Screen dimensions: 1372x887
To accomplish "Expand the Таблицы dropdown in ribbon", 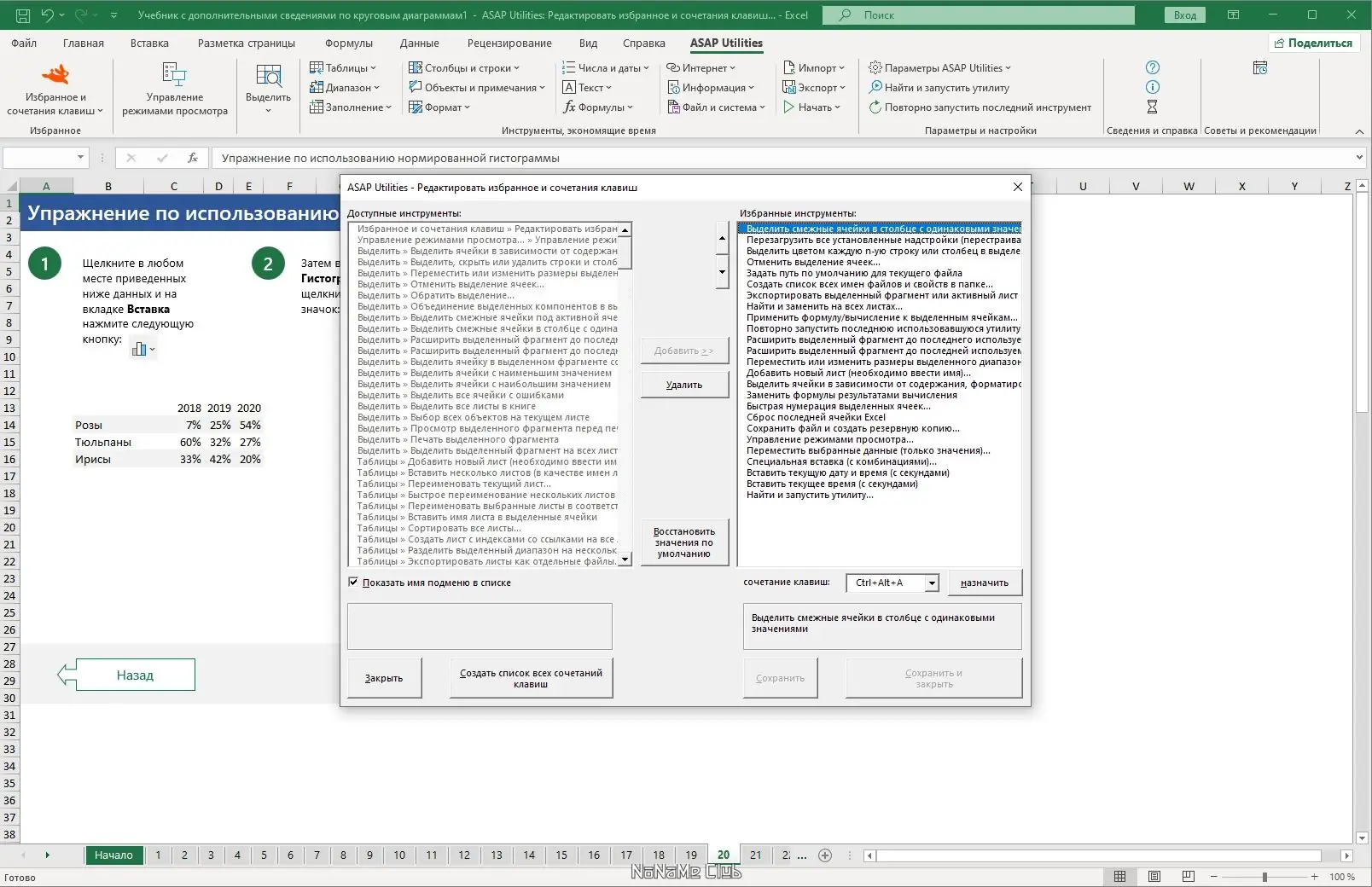I will coord(342,68).
